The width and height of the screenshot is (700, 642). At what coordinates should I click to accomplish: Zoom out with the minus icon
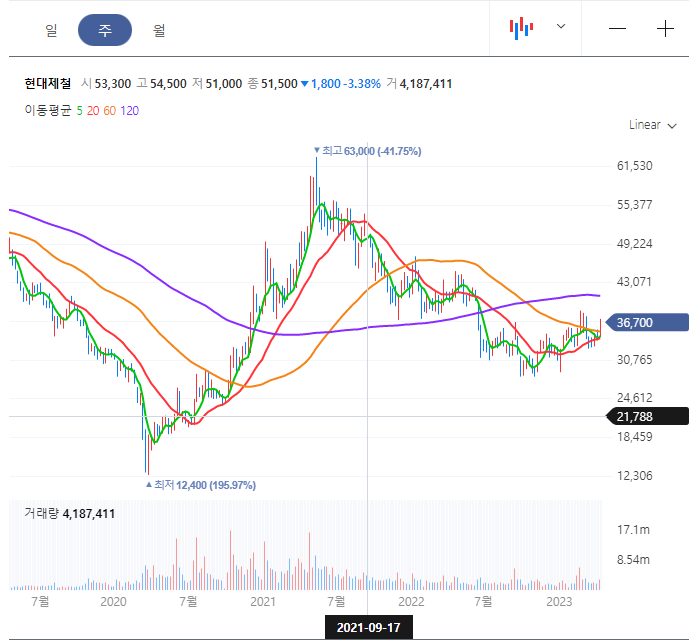(617, 29)
